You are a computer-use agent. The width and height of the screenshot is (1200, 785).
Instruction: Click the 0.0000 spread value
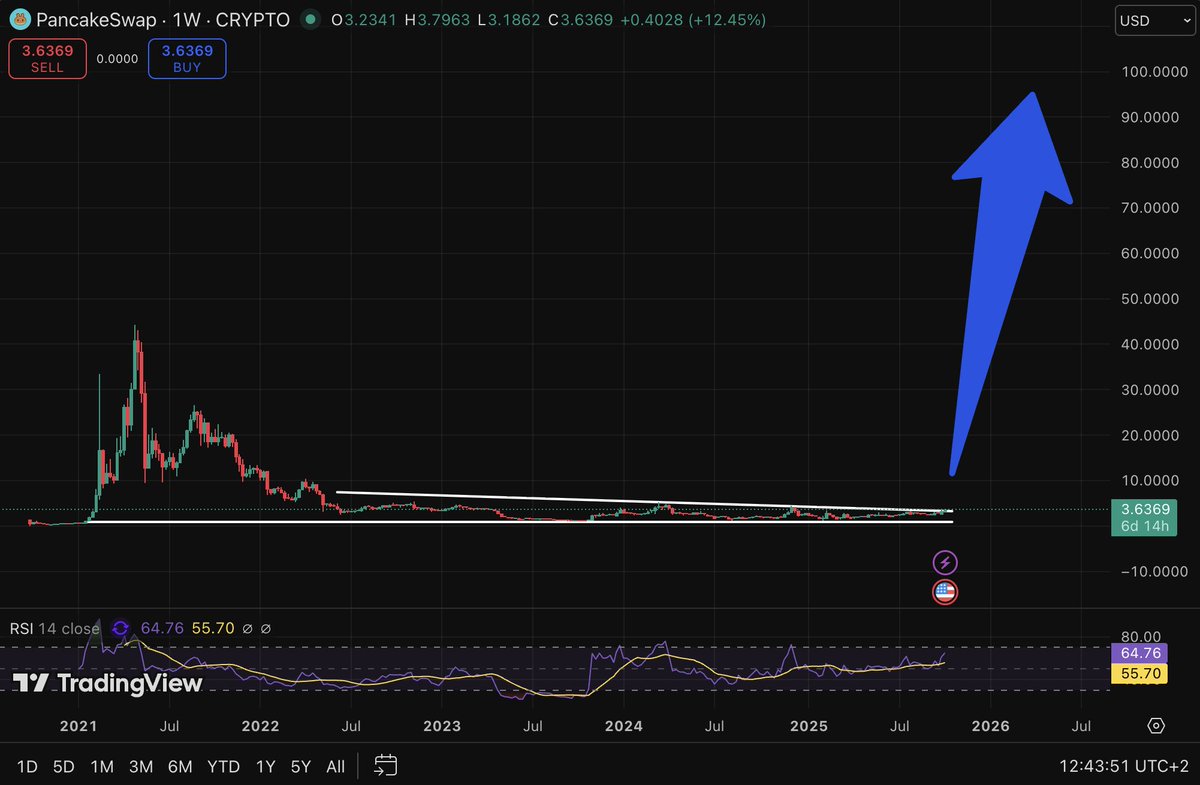(117, 59)
